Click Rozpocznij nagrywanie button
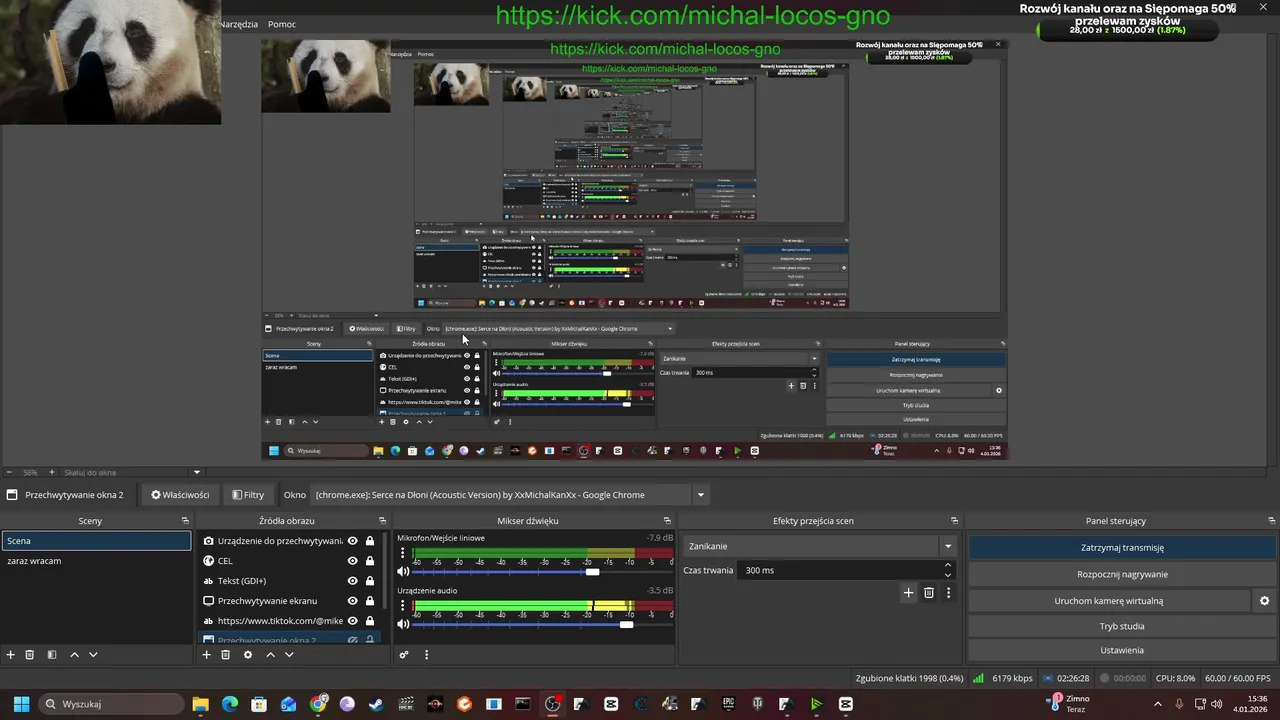1280x720 pixels. [1122, 574]
